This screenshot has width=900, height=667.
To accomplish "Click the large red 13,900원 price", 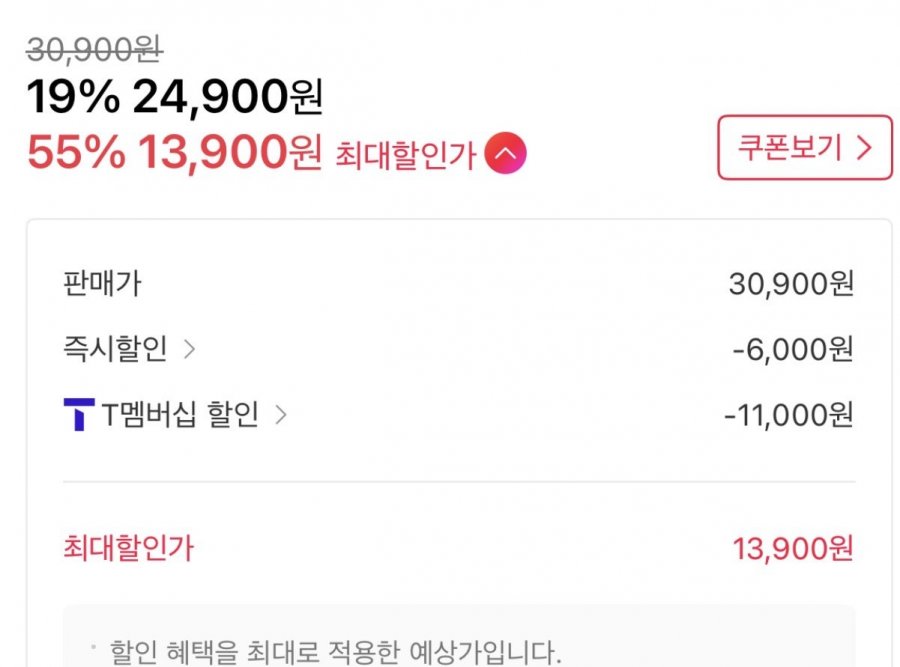I will [x=229, y=153].
